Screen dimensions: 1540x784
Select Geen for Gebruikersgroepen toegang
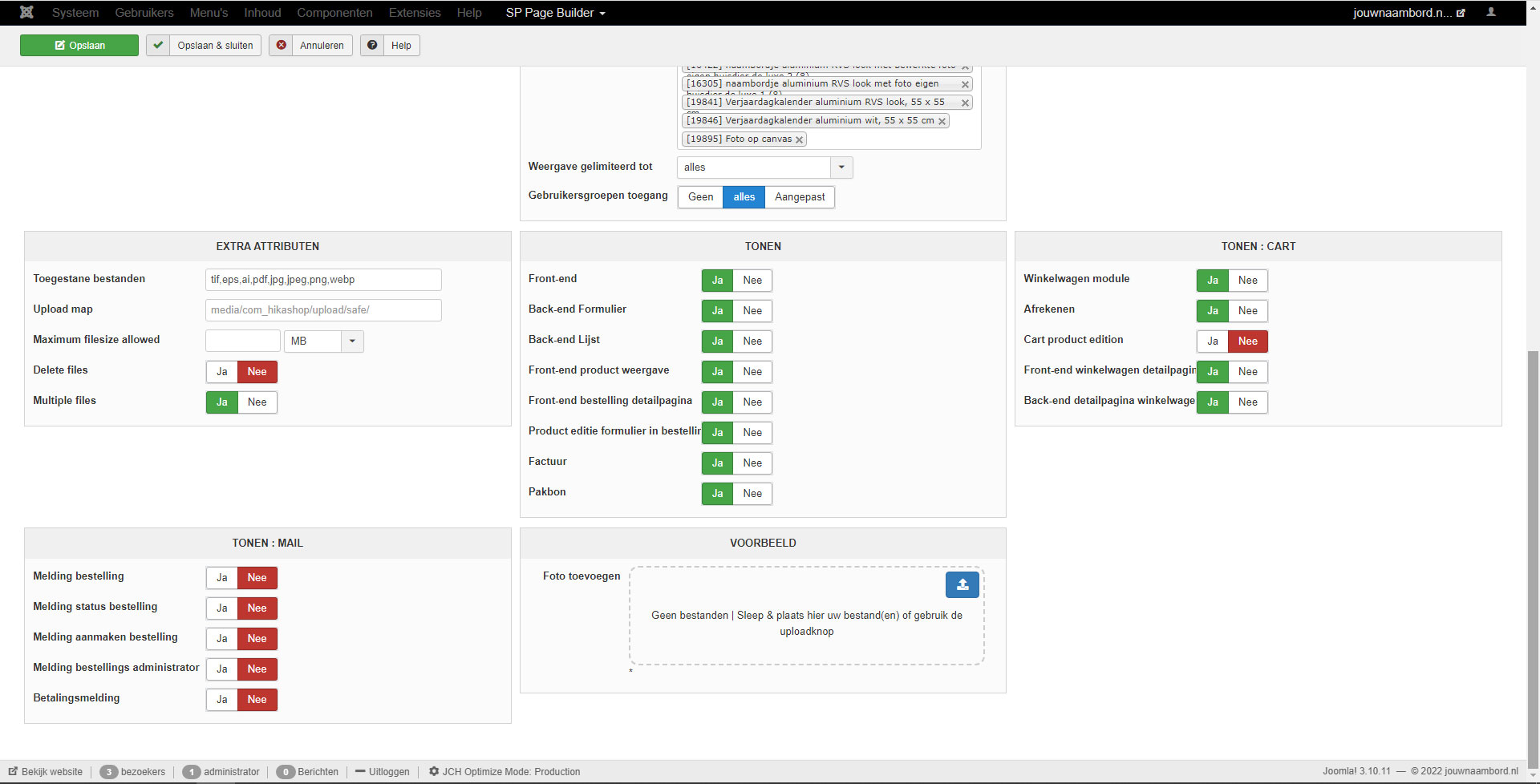(700, 197)
